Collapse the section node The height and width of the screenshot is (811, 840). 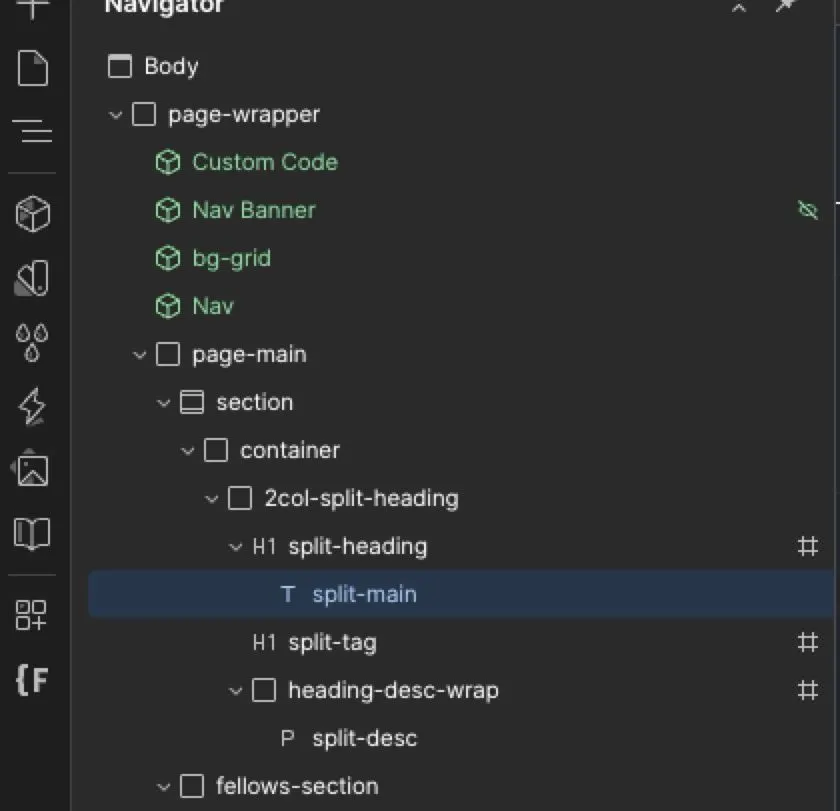tap(163, 402)
